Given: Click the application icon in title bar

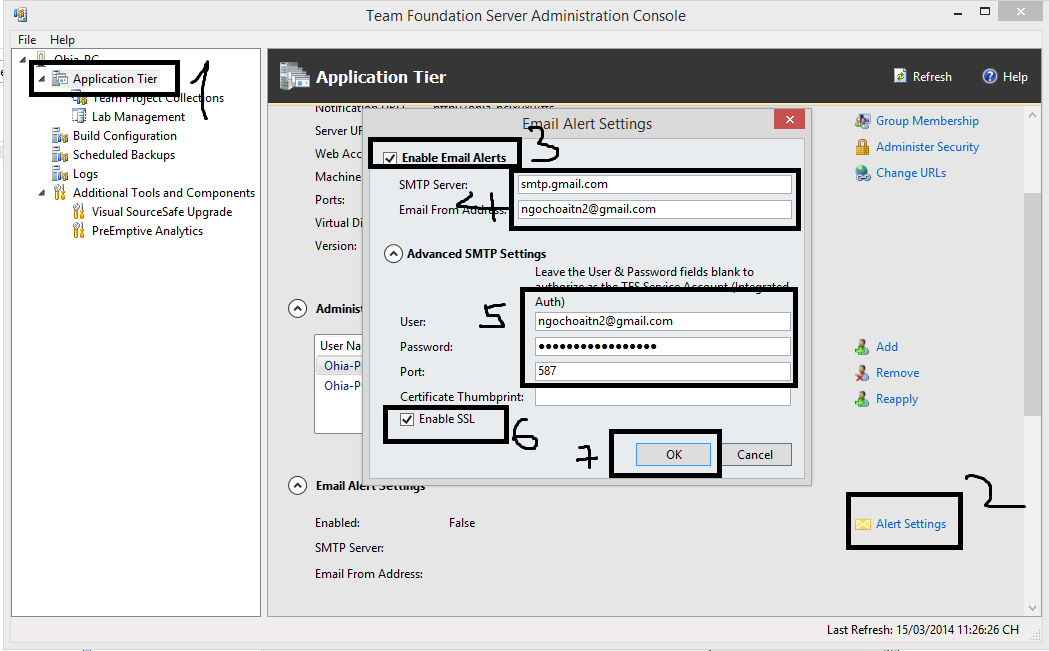Looking at the screenshot, I should pos(20,14).
